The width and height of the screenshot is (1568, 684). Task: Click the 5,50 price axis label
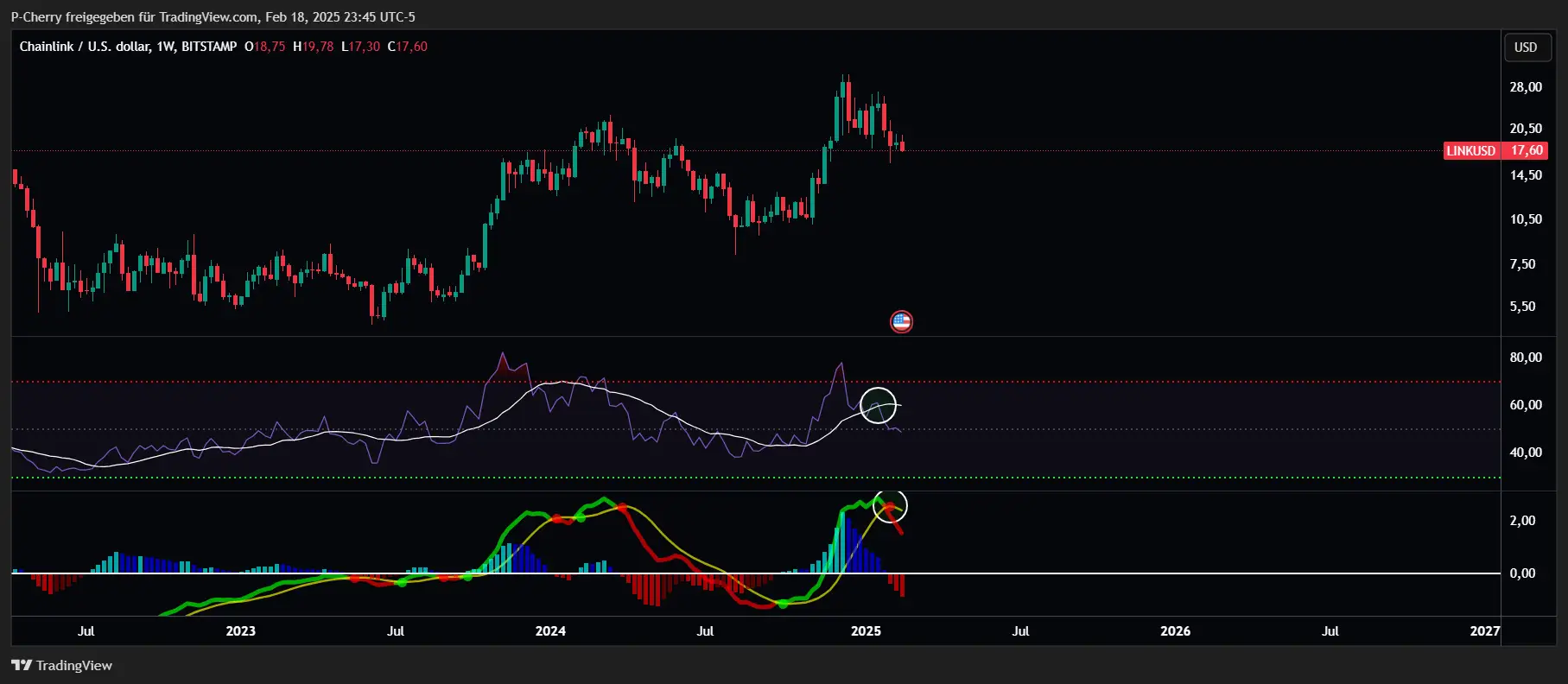tap(1522, 307)
